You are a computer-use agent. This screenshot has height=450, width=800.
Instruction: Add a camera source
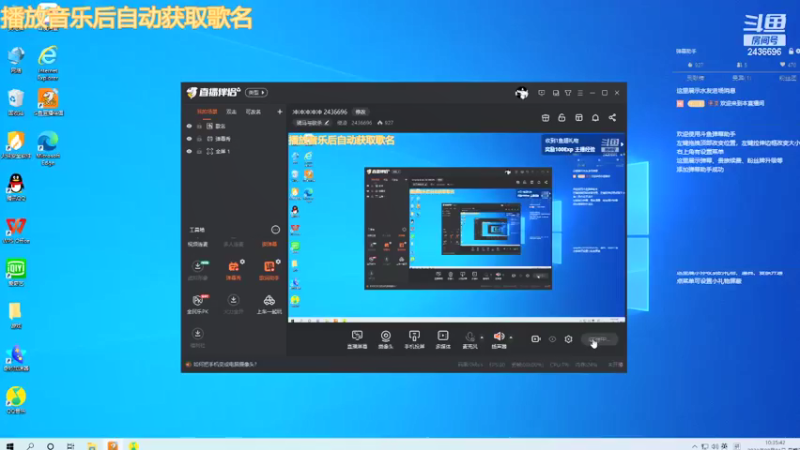pyautogui.click(x=386, y=339)
